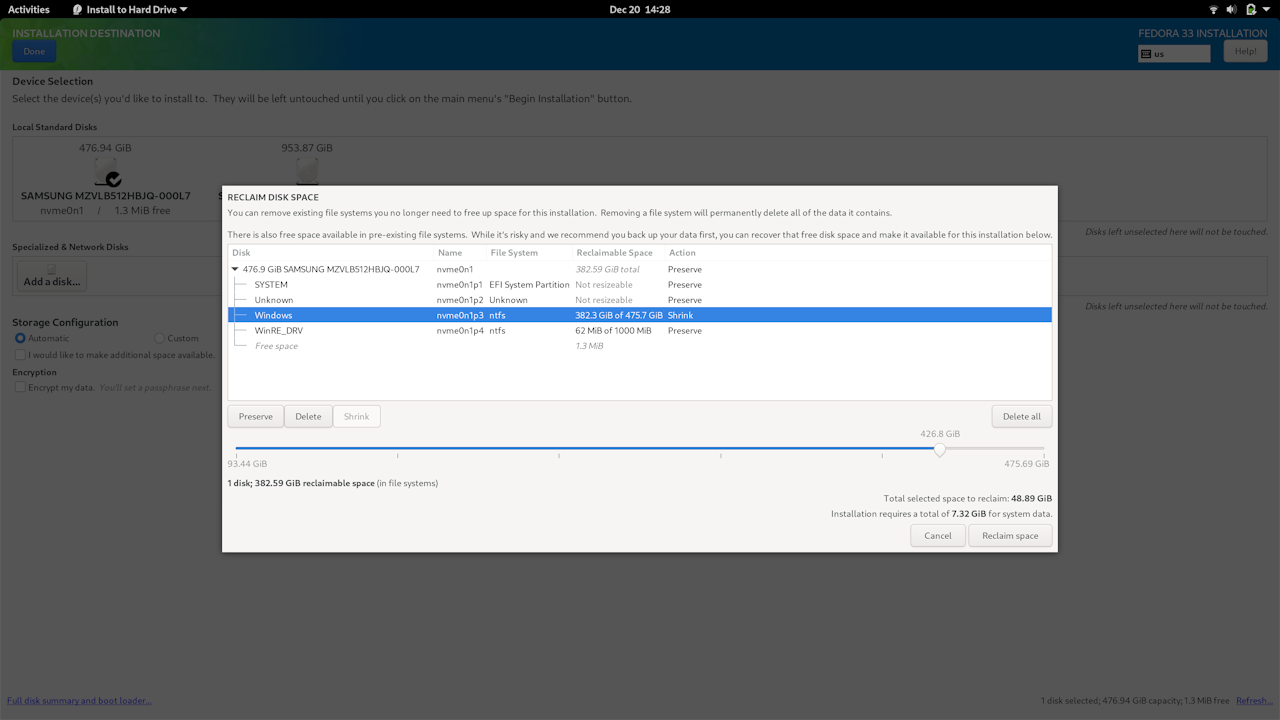Viewport: 1280px width, 720px height.
Task: Select the WinRE_DRV partition row
Action: [x=640, y=331]
